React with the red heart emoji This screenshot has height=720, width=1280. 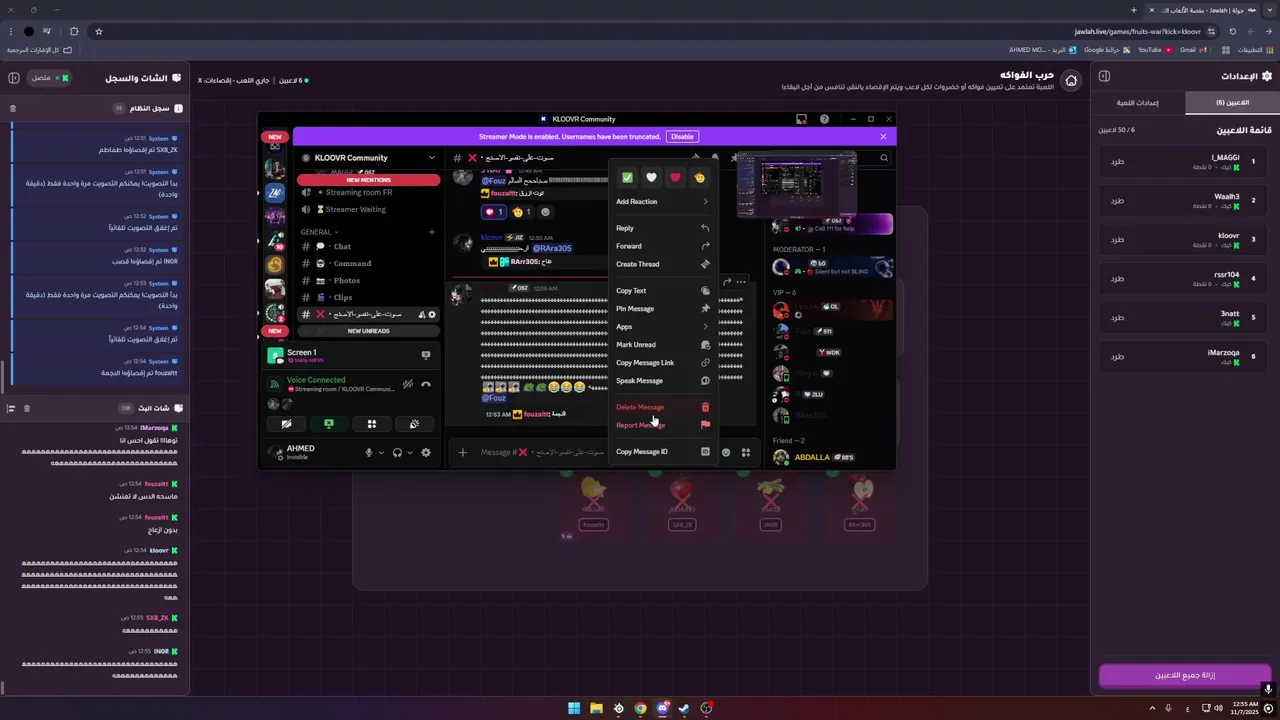click(x=675, y=177)
